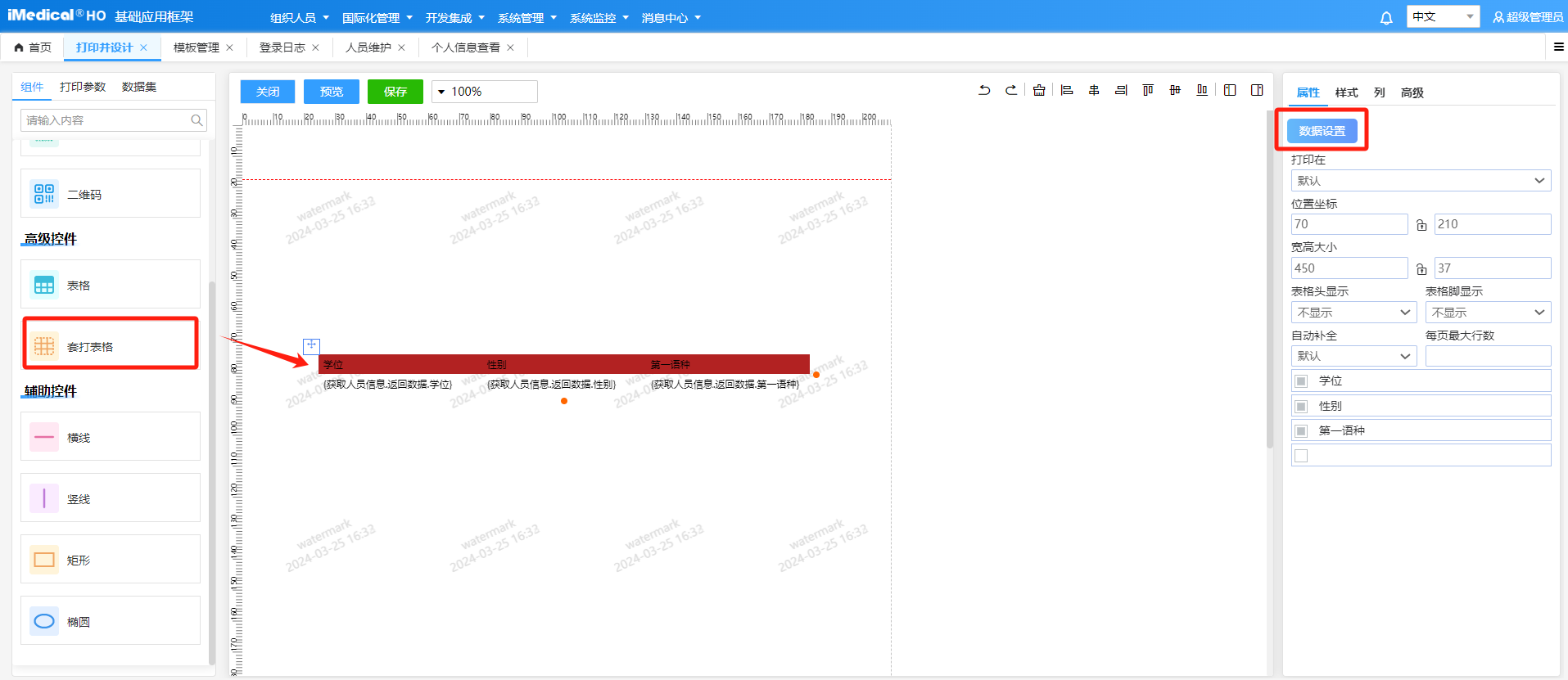This screenshot has height=680, width=1568.
Task: Click the green 保存 button
Action: (395, 92)
